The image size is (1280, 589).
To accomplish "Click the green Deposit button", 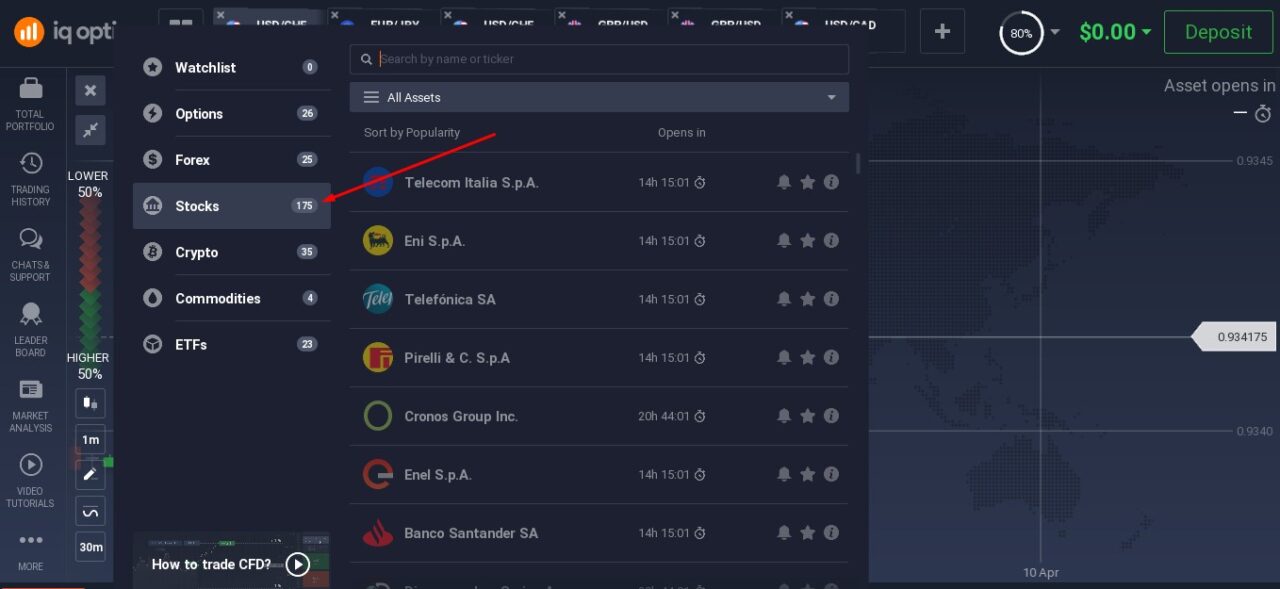I will tap(1217, 32).
